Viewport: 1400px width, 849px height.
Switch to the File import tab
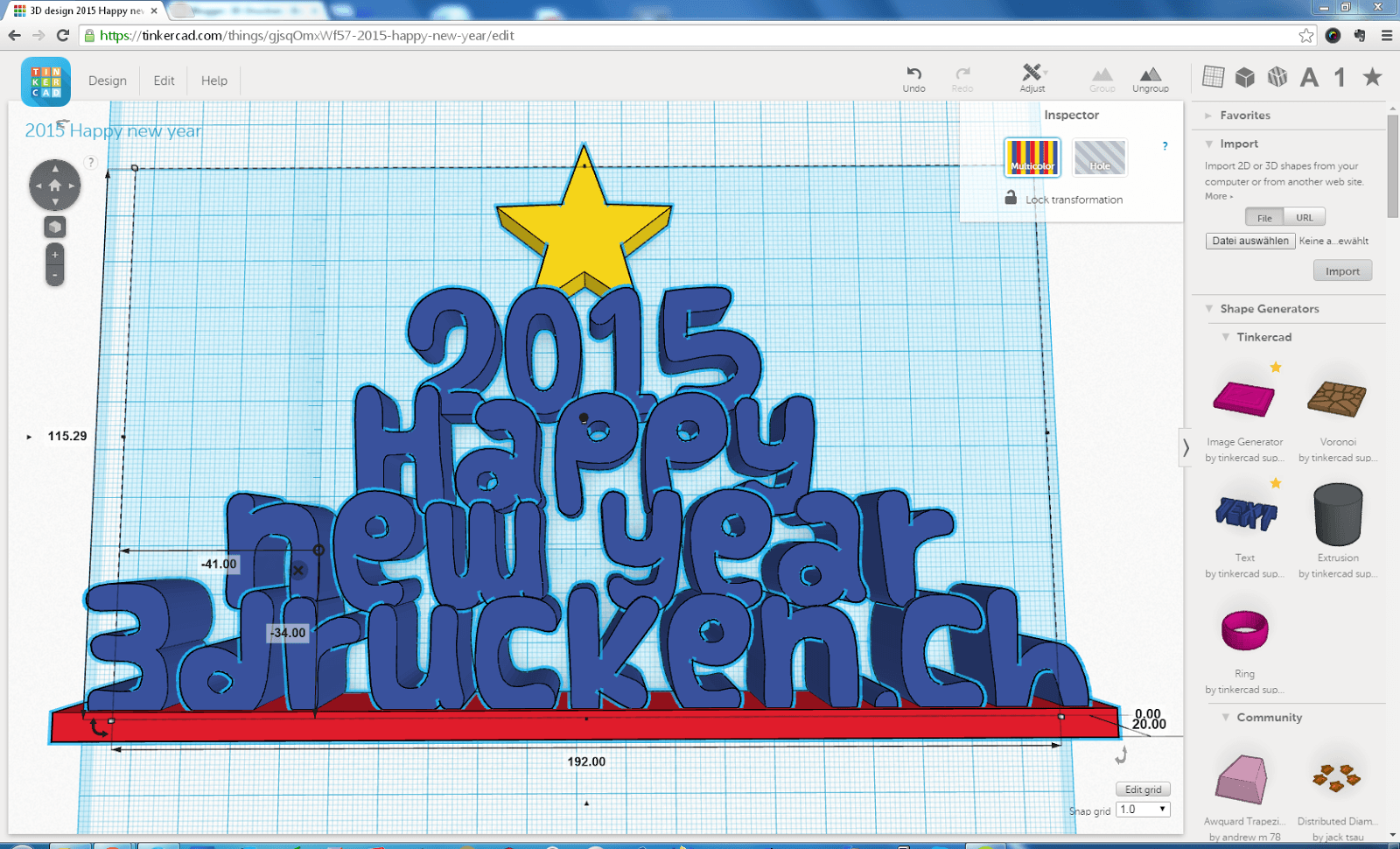click(x=1264, y=218)
